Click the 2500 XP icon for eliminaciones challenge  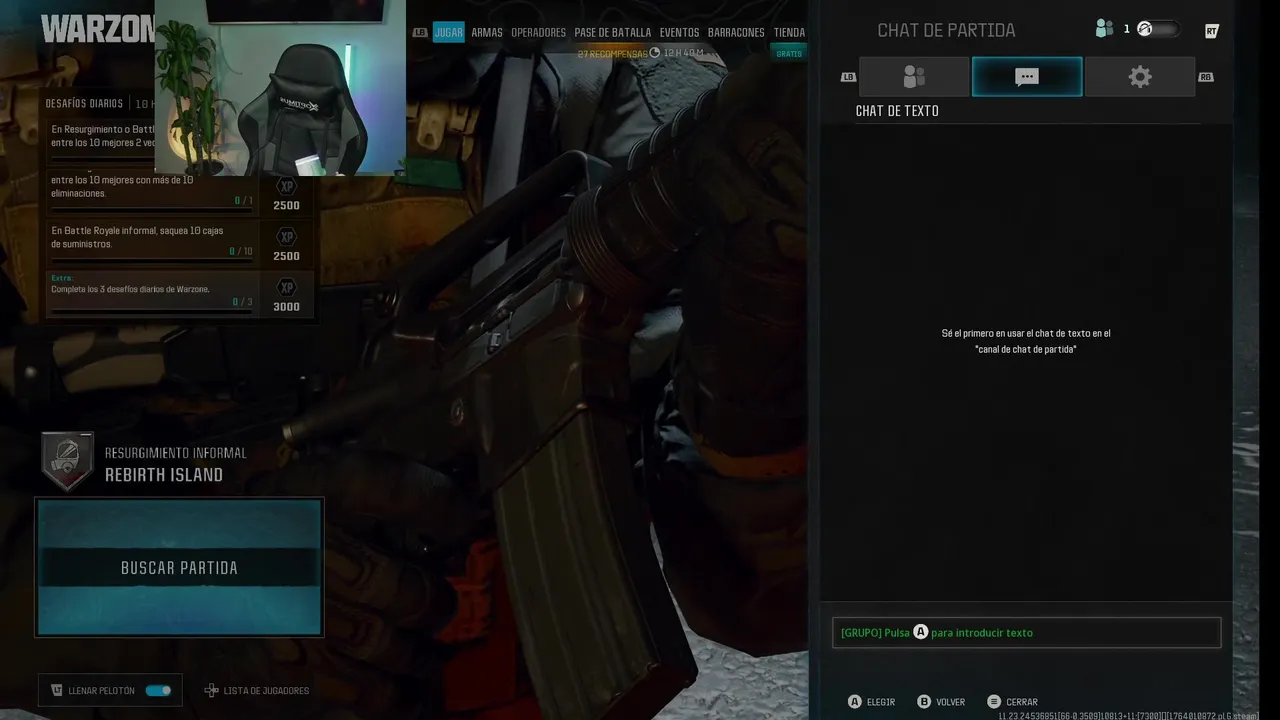click(286, 186)
